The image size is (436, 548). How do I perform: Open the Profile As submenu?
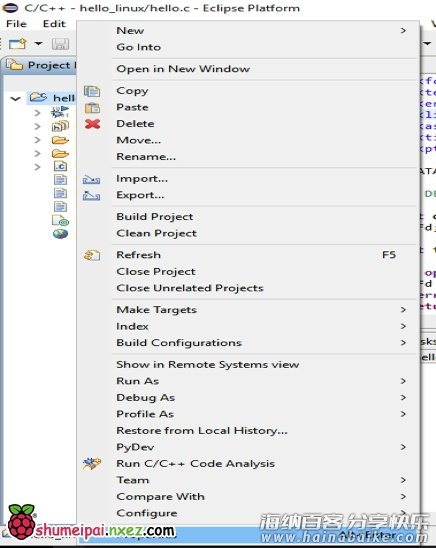pos(248,414)
